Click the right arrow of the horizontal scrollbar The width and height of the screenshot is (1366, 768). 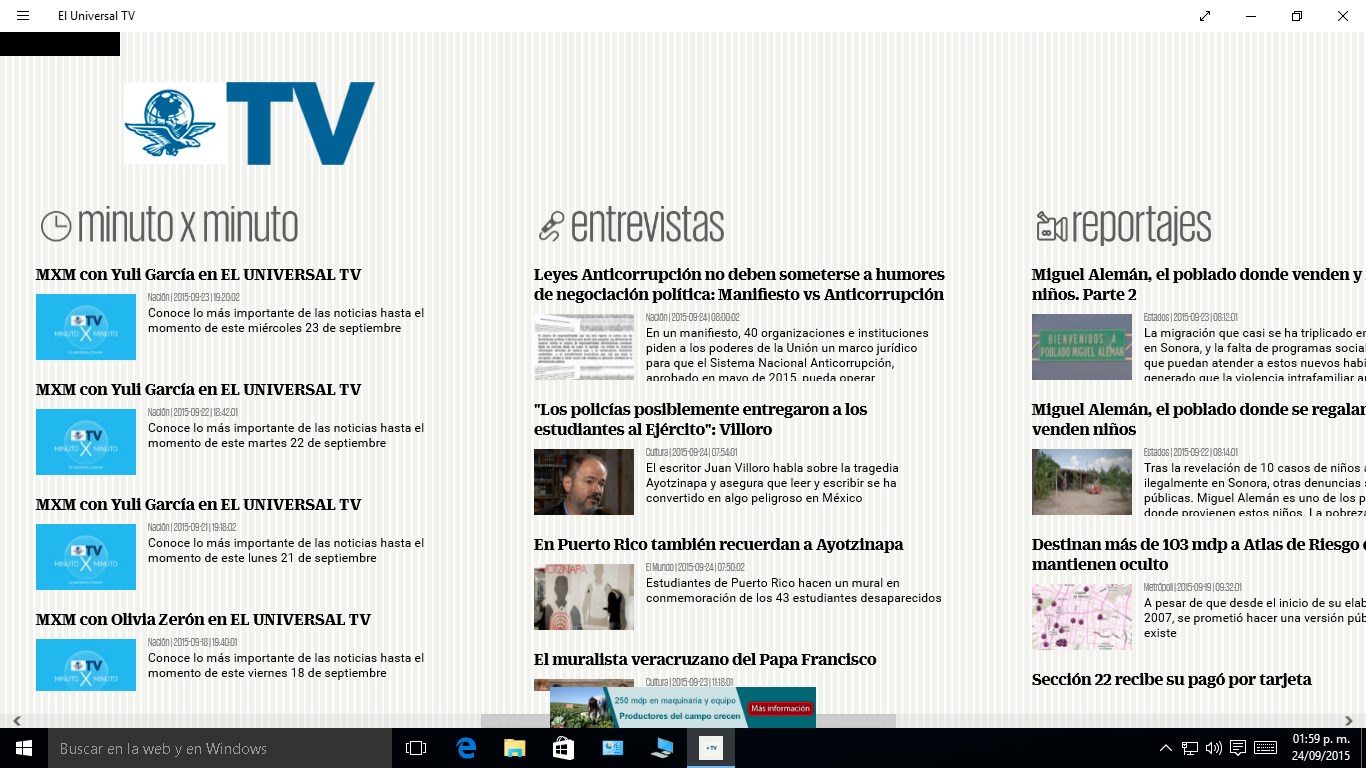point(1349,720)
